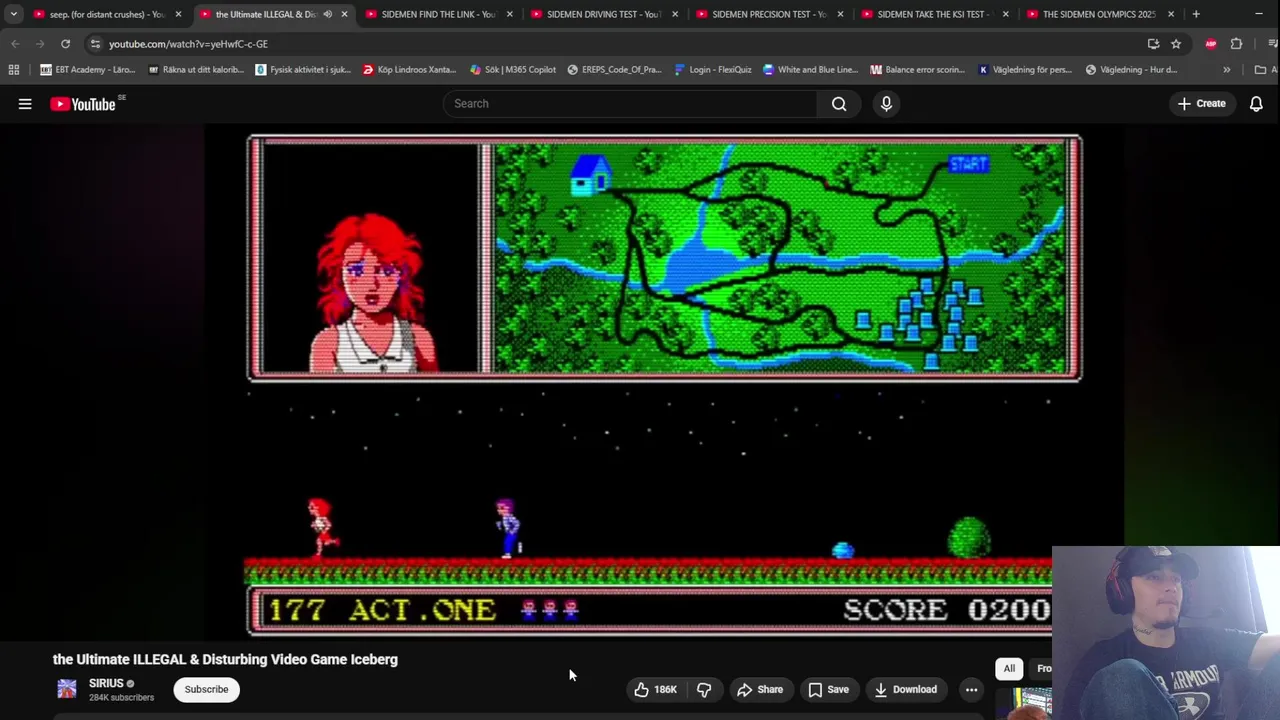Click the search magnifier button
The height and width of the screenshot is (720, 1280).
click(839, 104)
